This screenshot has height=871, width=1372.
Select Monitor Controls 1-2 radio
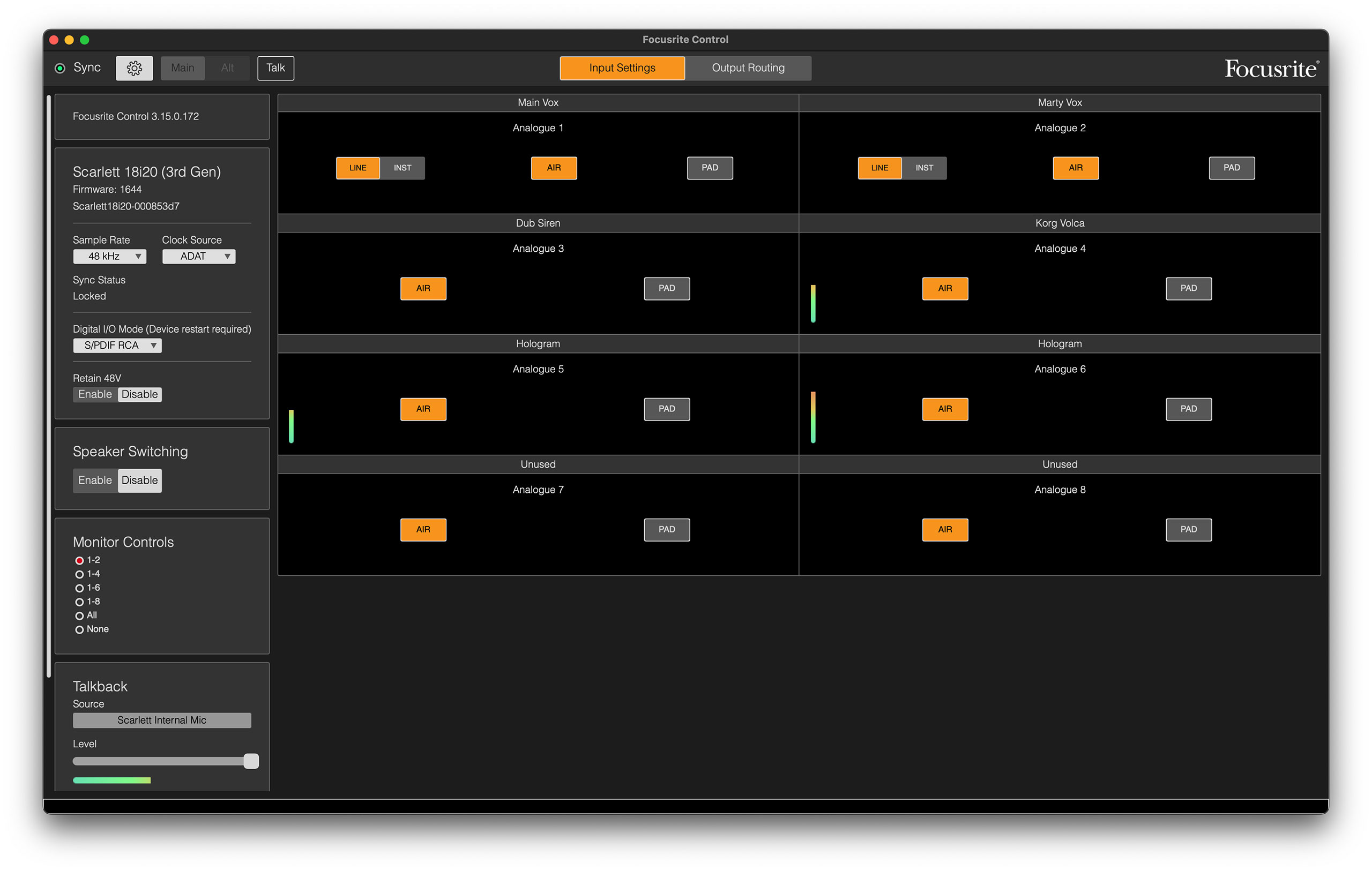pos(80,560)
